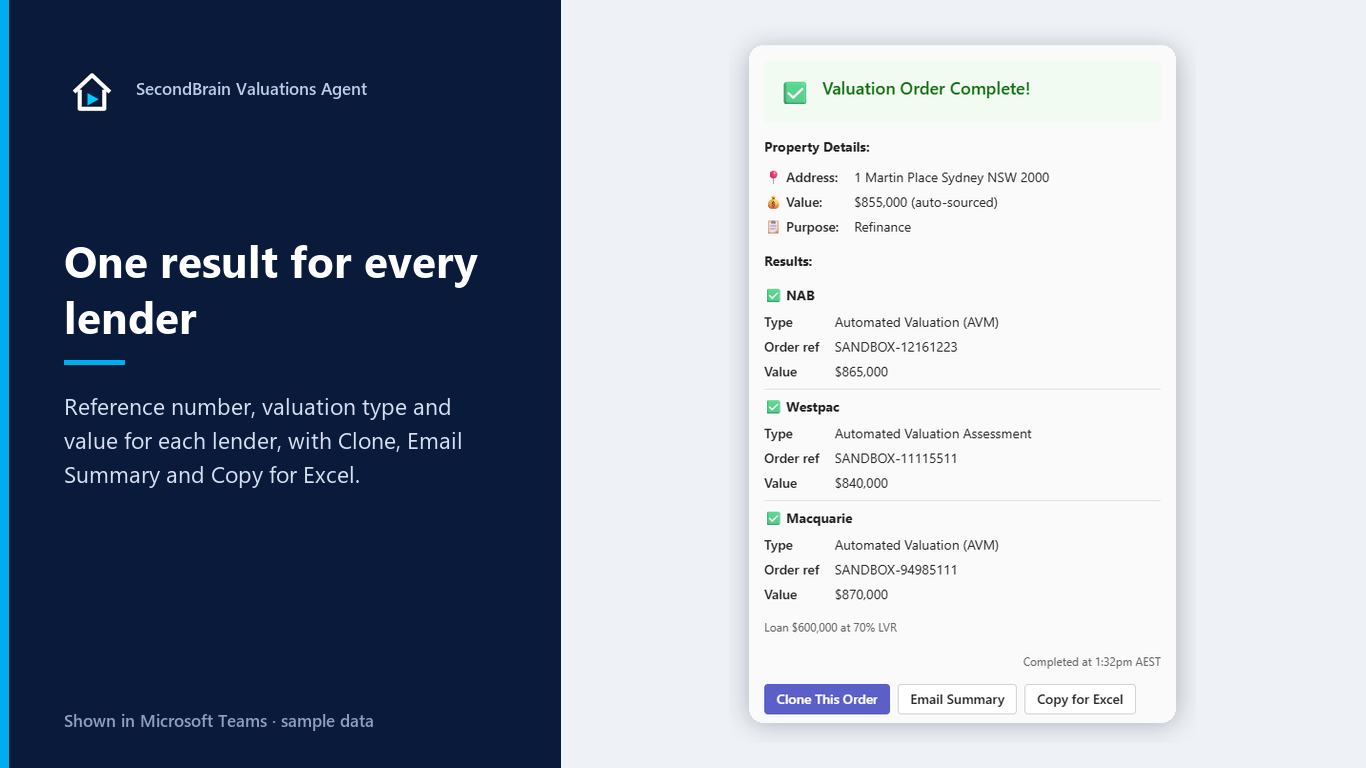Click the Macquarie lender name

tap(819, 519)
